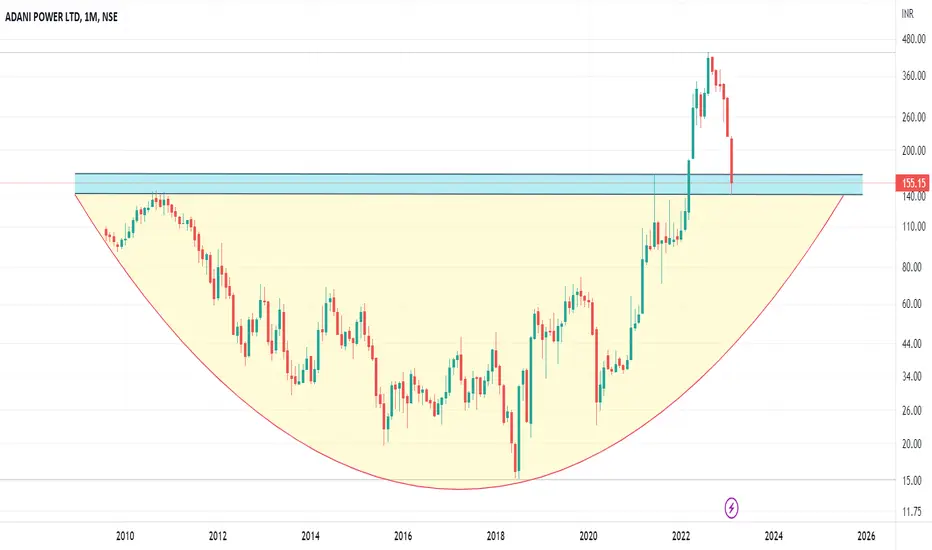The height and width of the screenshot is (550, 932).
Task: Click the 2022 time axis label
Action: coord(681,536)
